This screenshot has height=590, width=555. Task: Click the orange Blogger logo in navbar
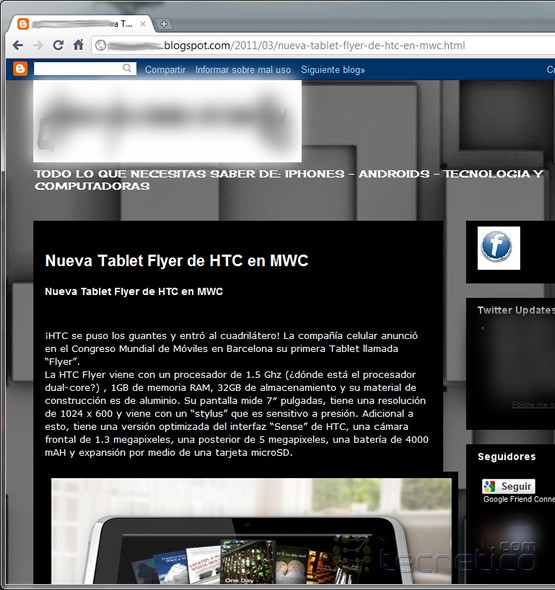point(20,69)
